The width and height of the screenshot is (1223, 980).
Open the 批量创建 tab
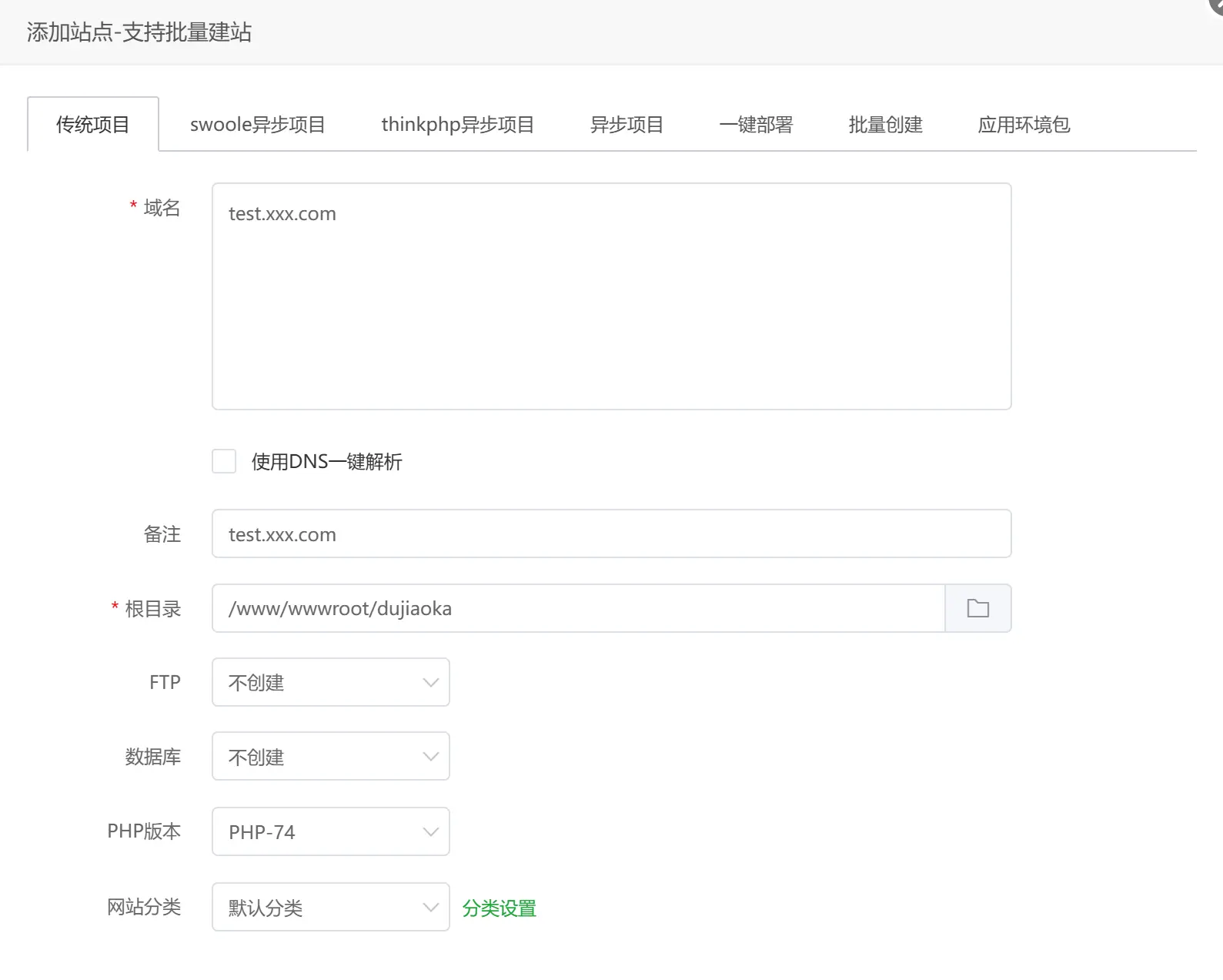pos(885,125)
